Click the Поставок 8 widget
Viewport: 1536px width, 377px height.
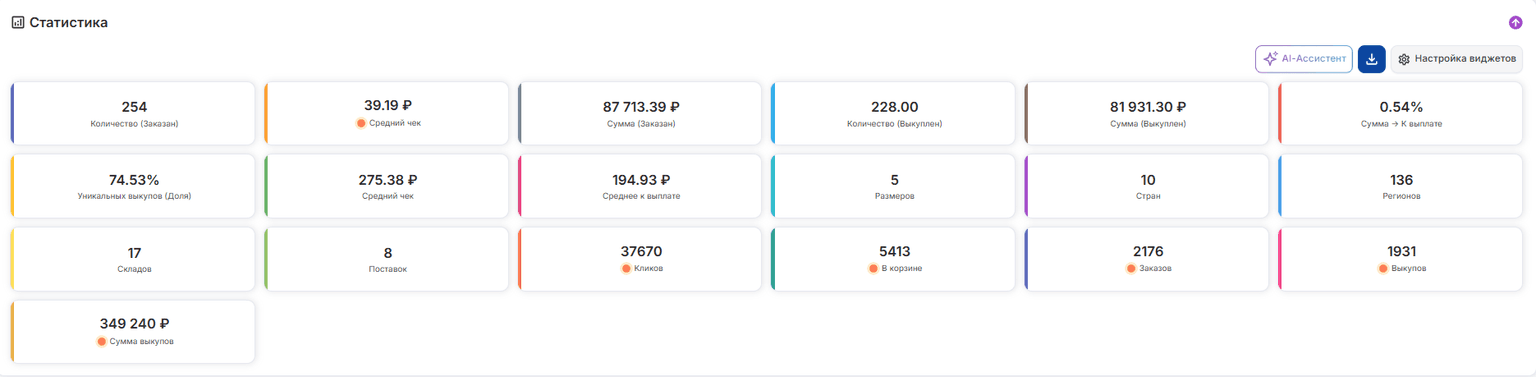coord(387,259)
